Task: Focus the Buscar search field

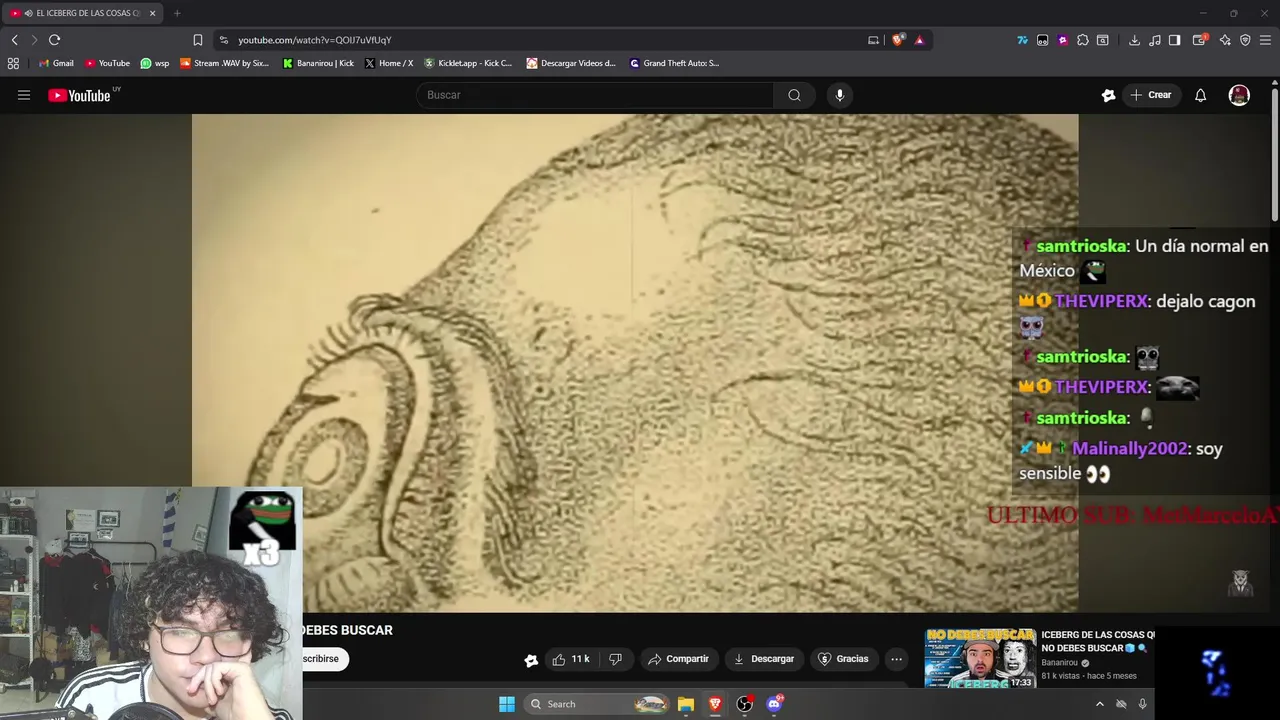Action: 595,95
